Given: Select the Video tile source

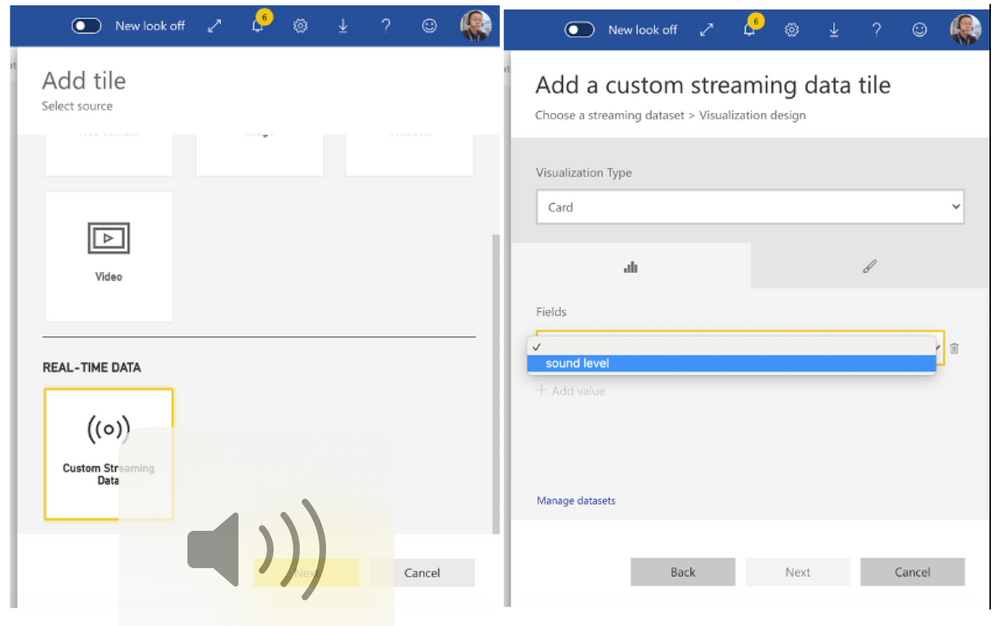Looking at the screenshot, I should [x=109, y=256].
